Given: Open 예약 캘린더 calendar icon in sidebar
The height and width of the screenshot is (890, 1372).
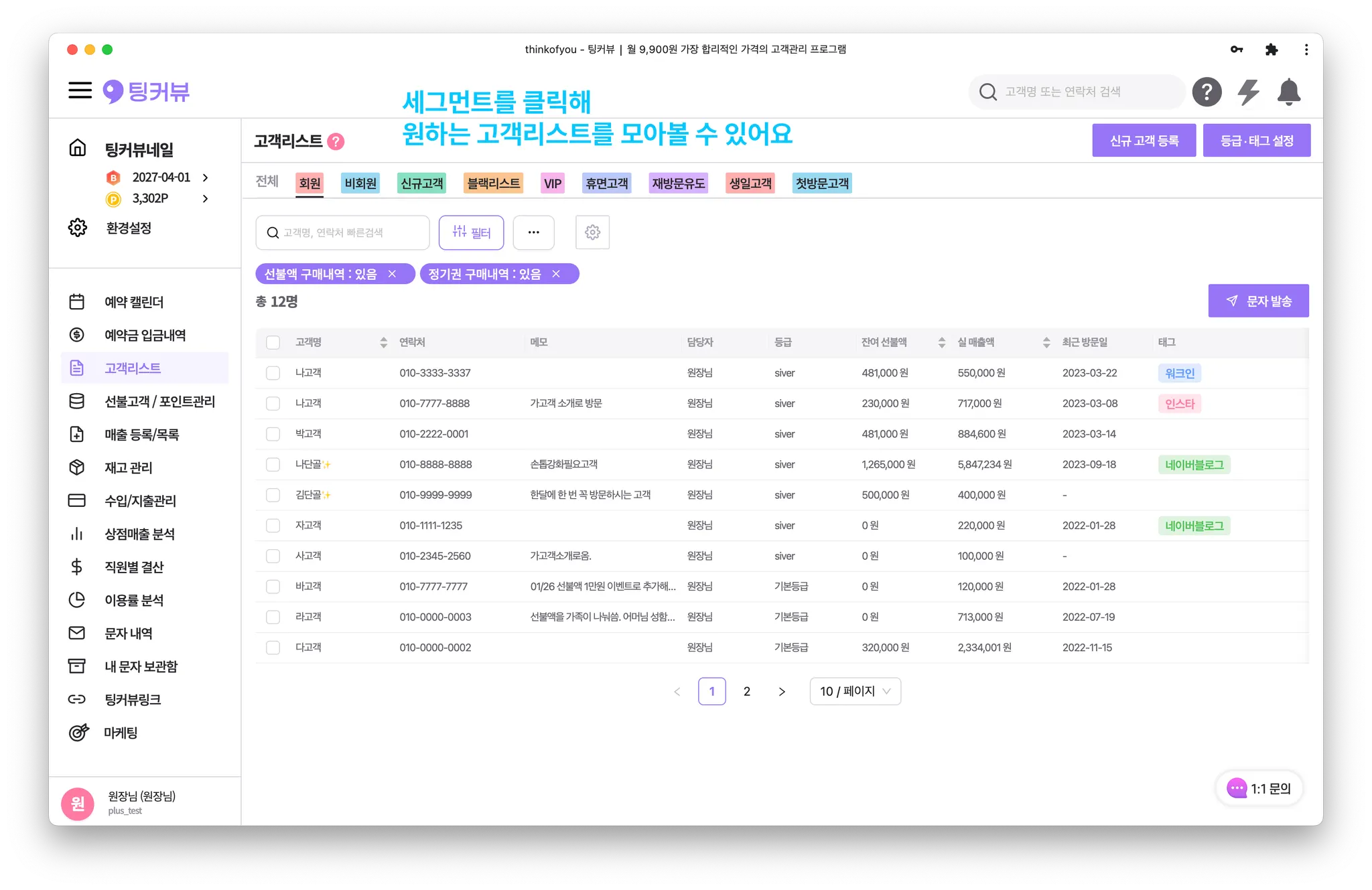Looking at the screenshot, I should tap(77, 302).
